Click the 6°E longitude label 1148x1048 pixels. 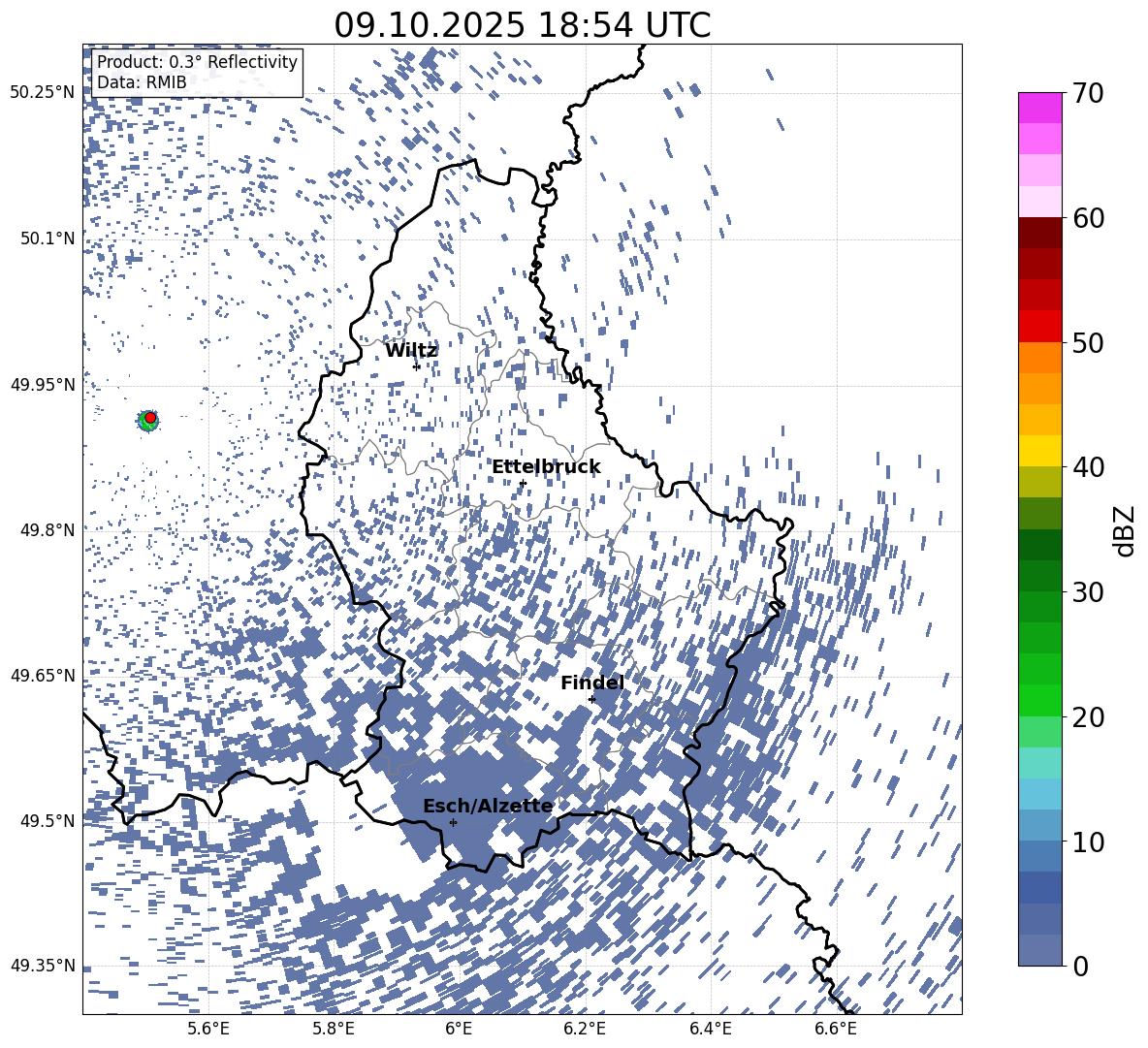click(459, 1029)
